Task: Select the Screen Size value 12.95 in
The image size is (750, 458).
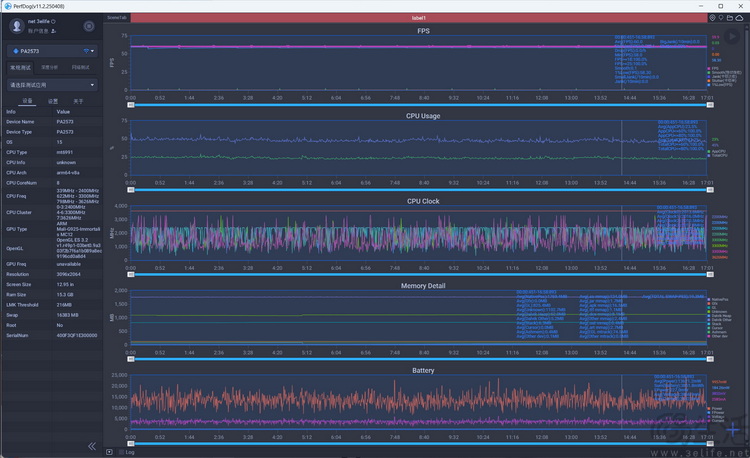Action: click(66, 284)
